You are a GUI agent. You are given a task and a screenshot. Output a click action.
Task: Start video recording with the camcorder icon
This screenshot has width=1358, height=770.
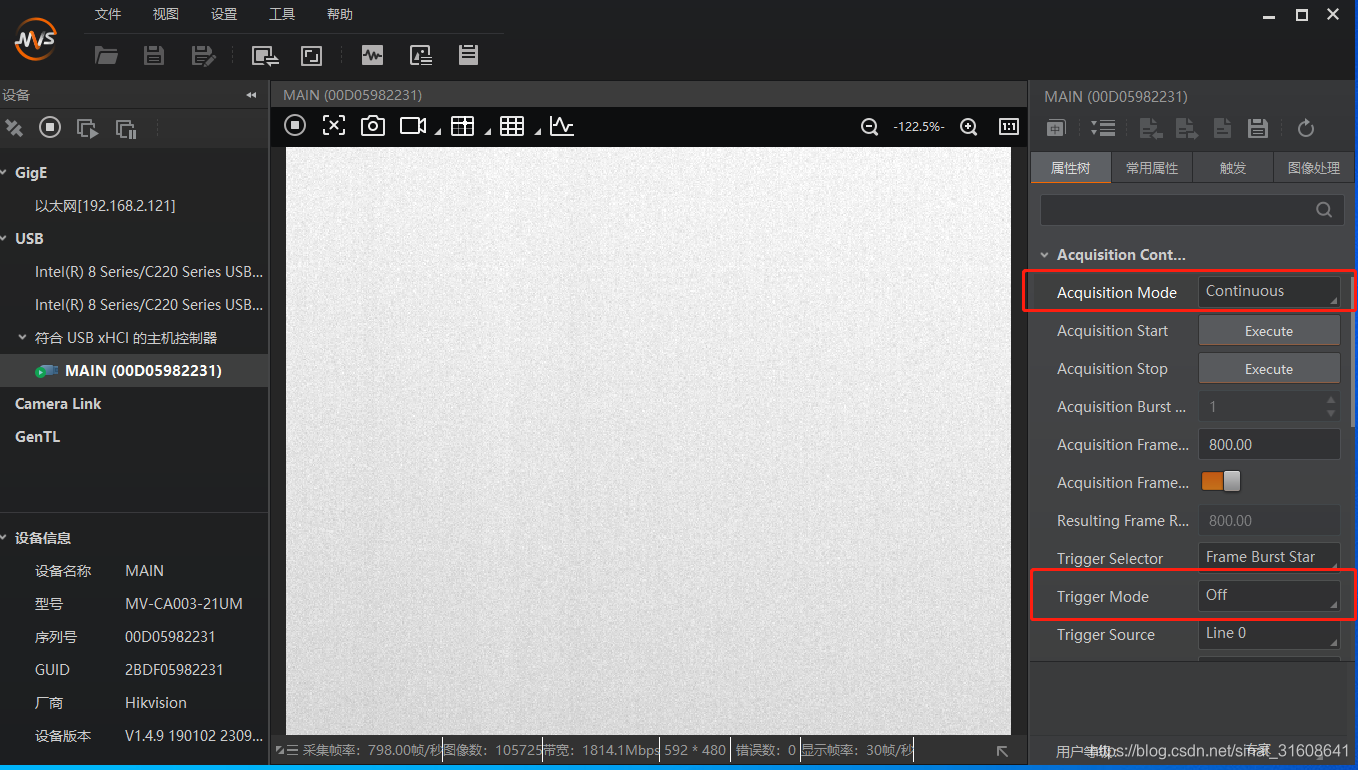[x=412, y=125]
